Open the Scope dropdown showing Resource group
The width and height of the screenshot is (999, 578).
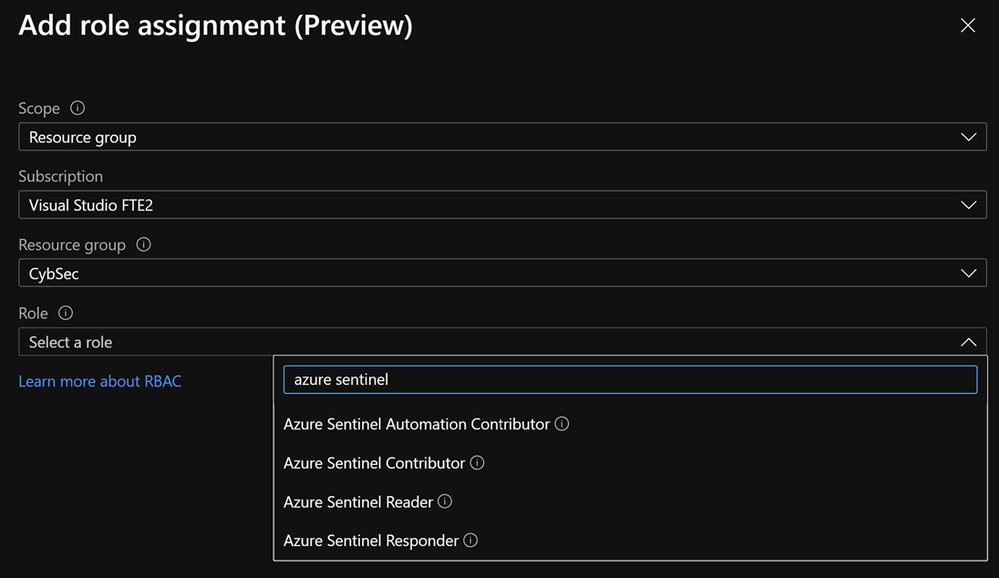[x=500, y=137]
